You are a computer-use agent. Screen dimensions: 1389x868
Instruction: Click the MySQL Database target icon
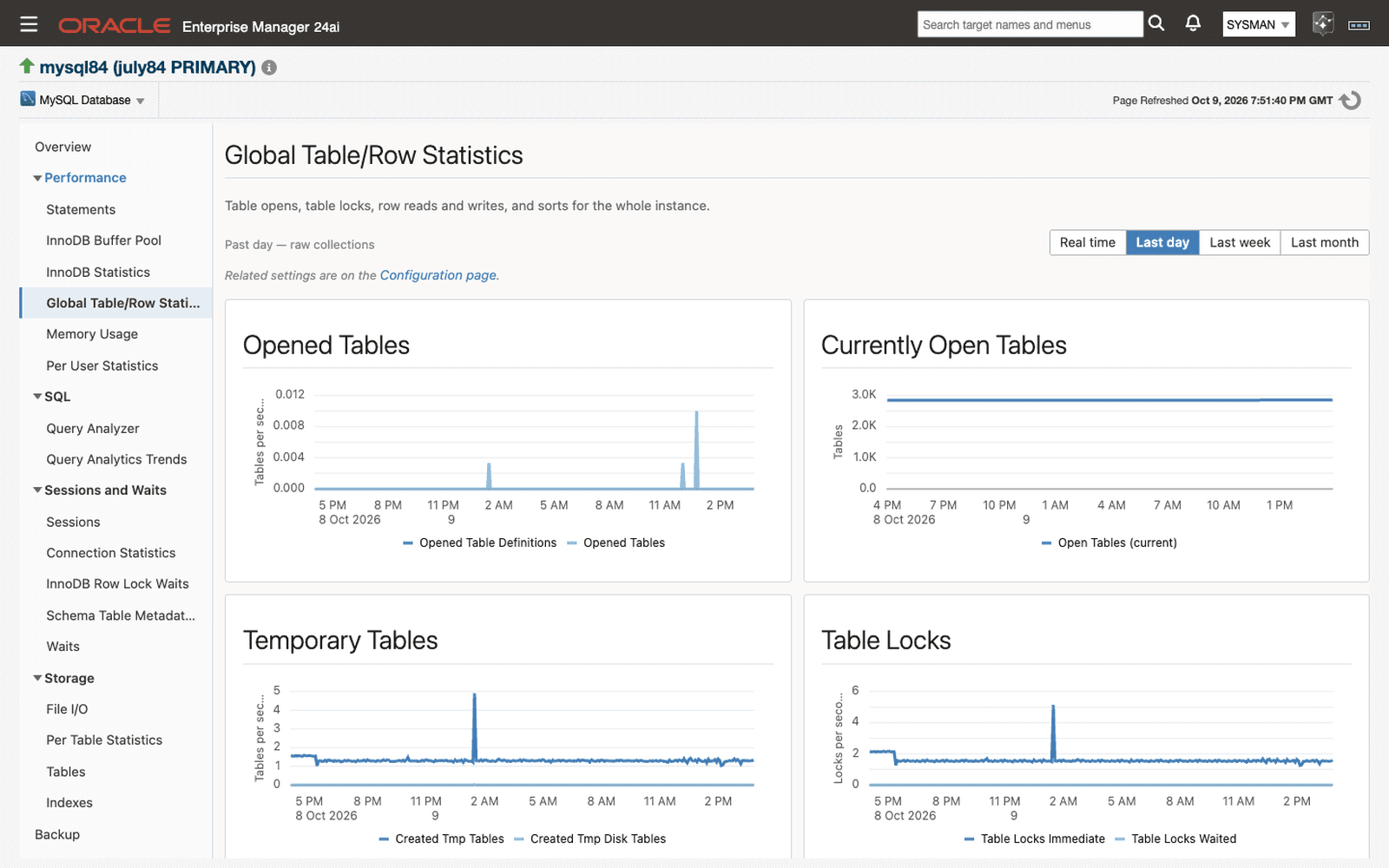tap(28, 99)
